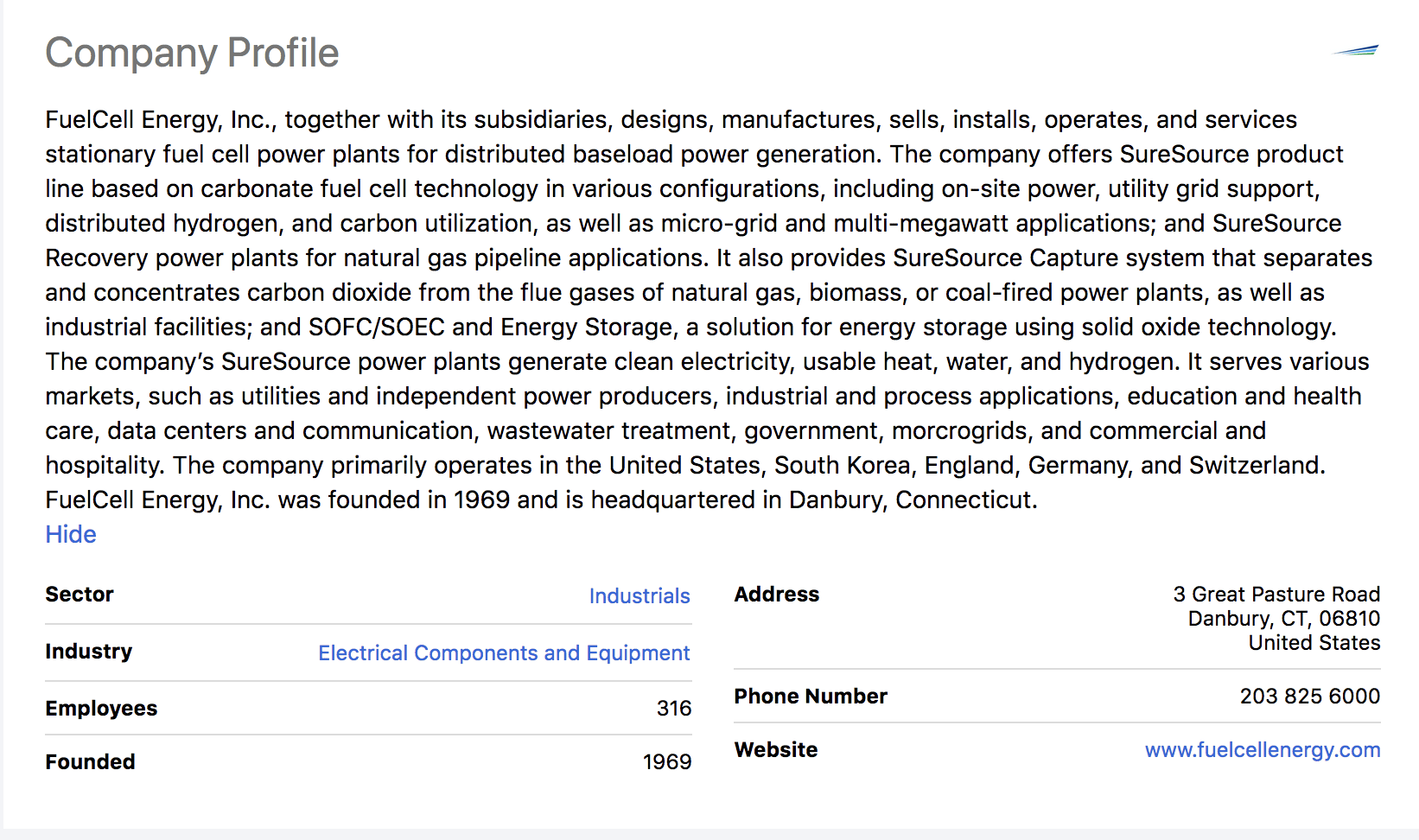
Task: Click the Phone Number row label
Action: (810, 696)
